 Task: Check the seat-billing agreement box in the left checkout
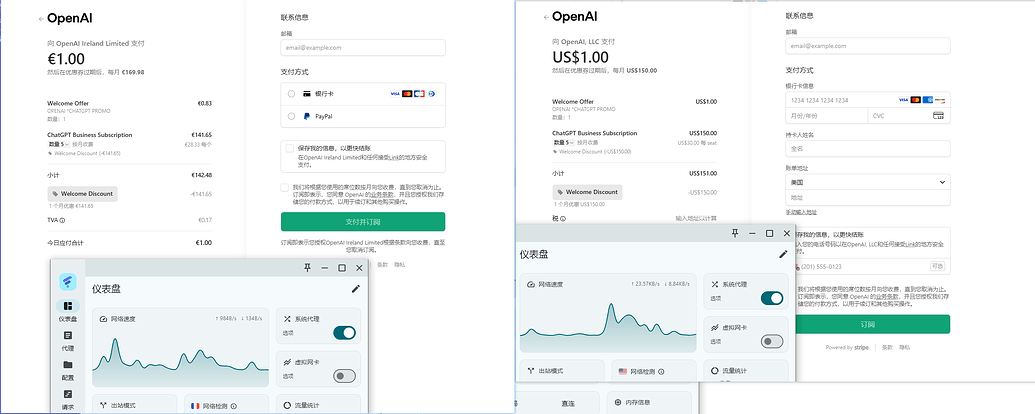point(284,188)
